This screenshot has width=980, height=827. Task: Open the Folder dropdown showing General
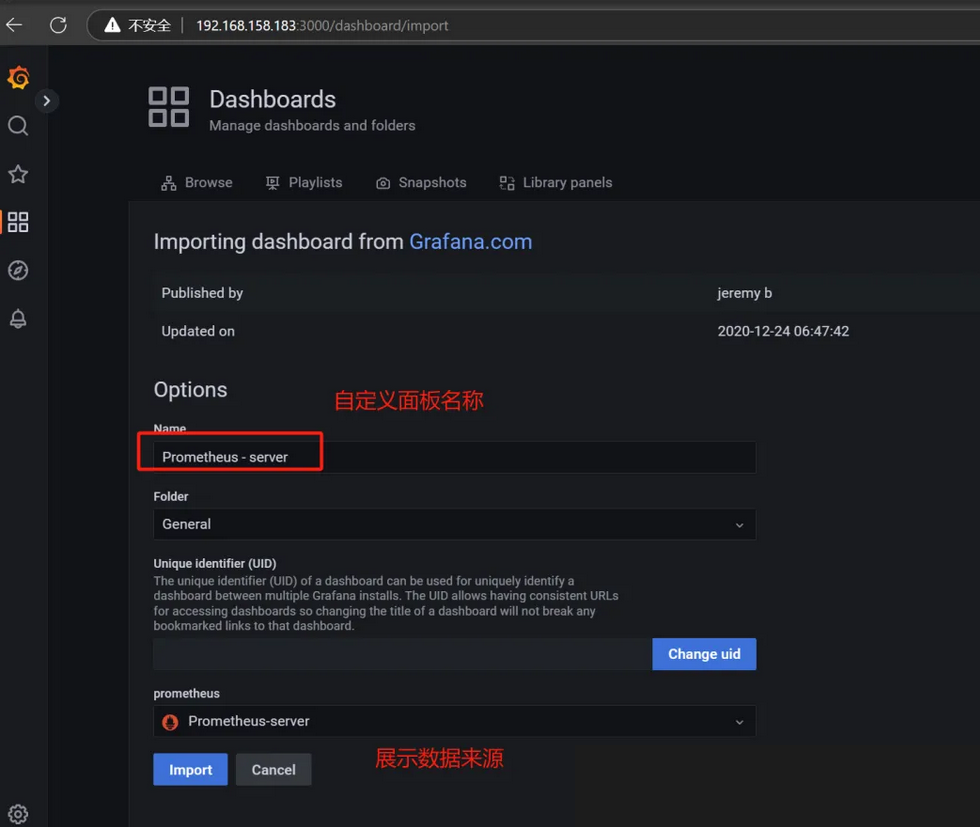click(x=454, y=524)
